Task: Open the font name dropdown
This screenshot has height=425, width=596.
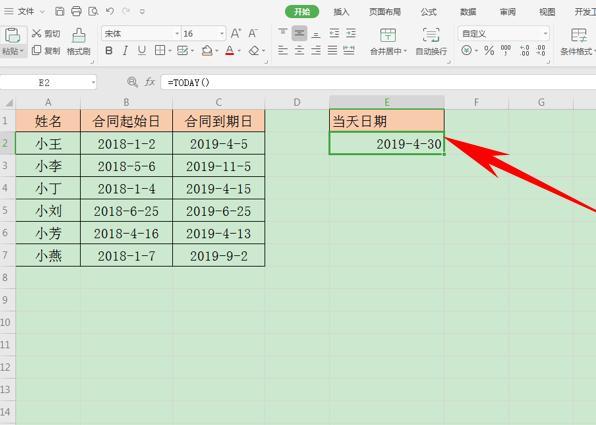Action: pos(177,34)
